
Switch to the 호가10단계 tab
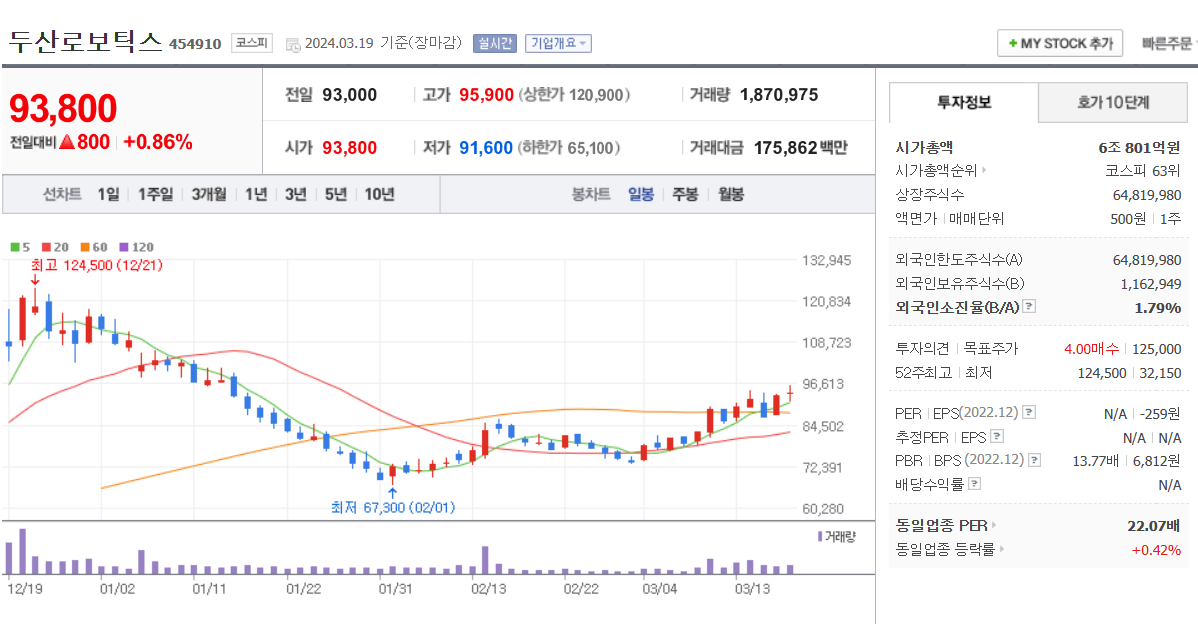click(x=1113, y=102)
